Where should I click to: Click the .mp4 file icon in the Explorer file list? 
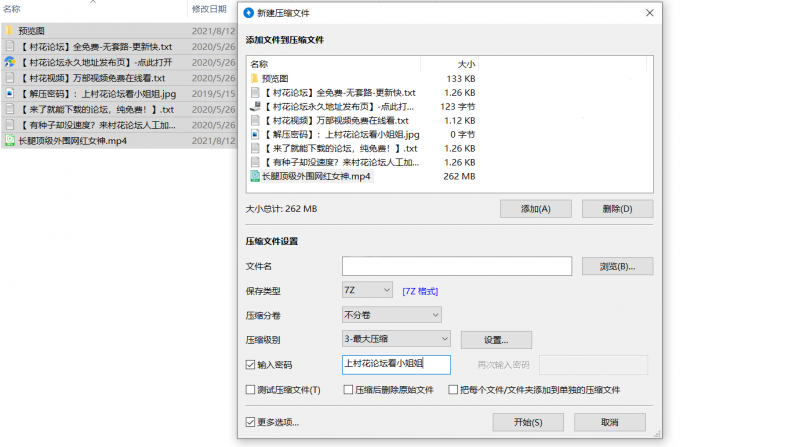9,141
